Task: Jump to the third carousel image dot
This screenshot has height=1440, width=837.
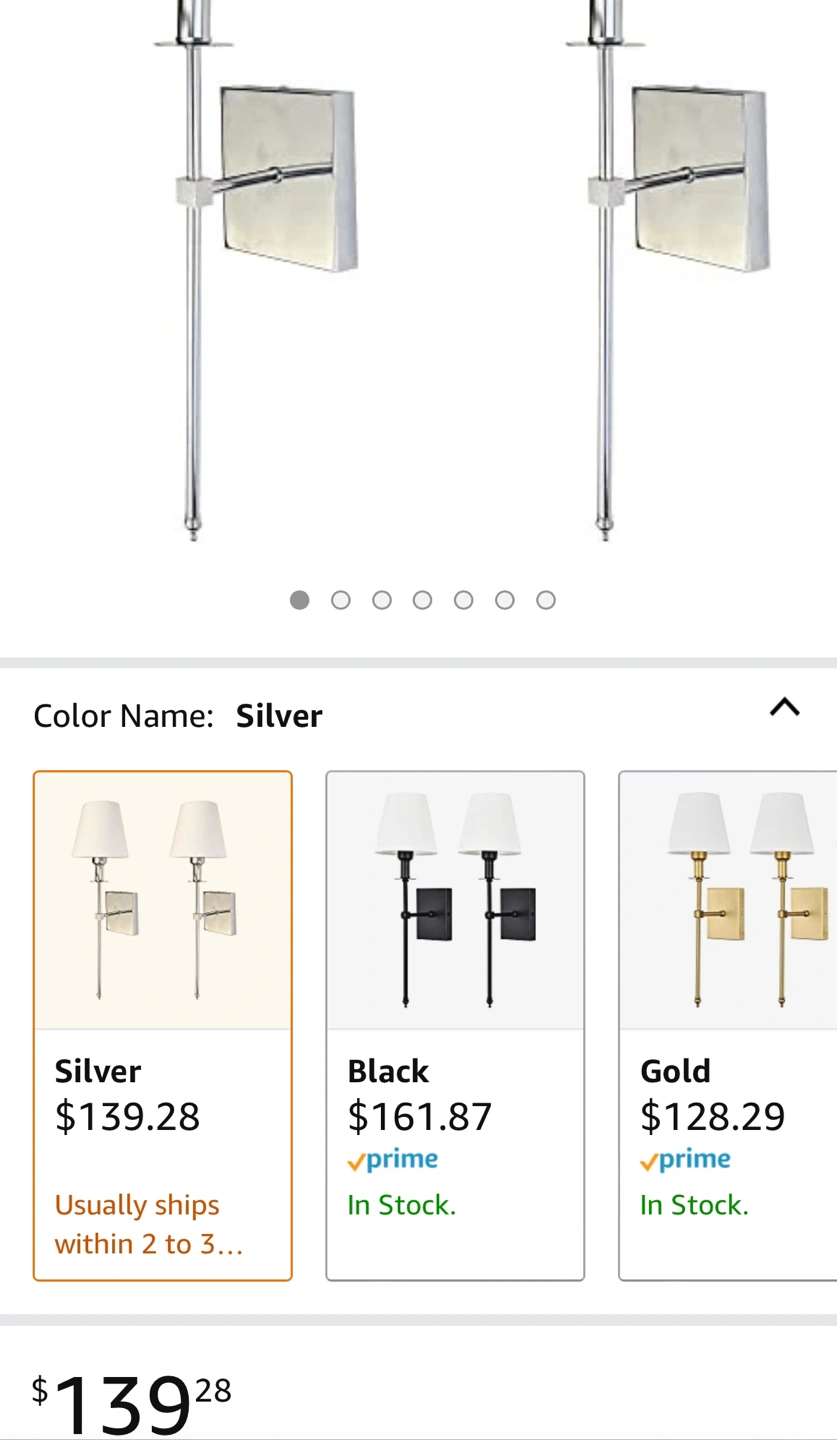Action: [x=382, y=600]
